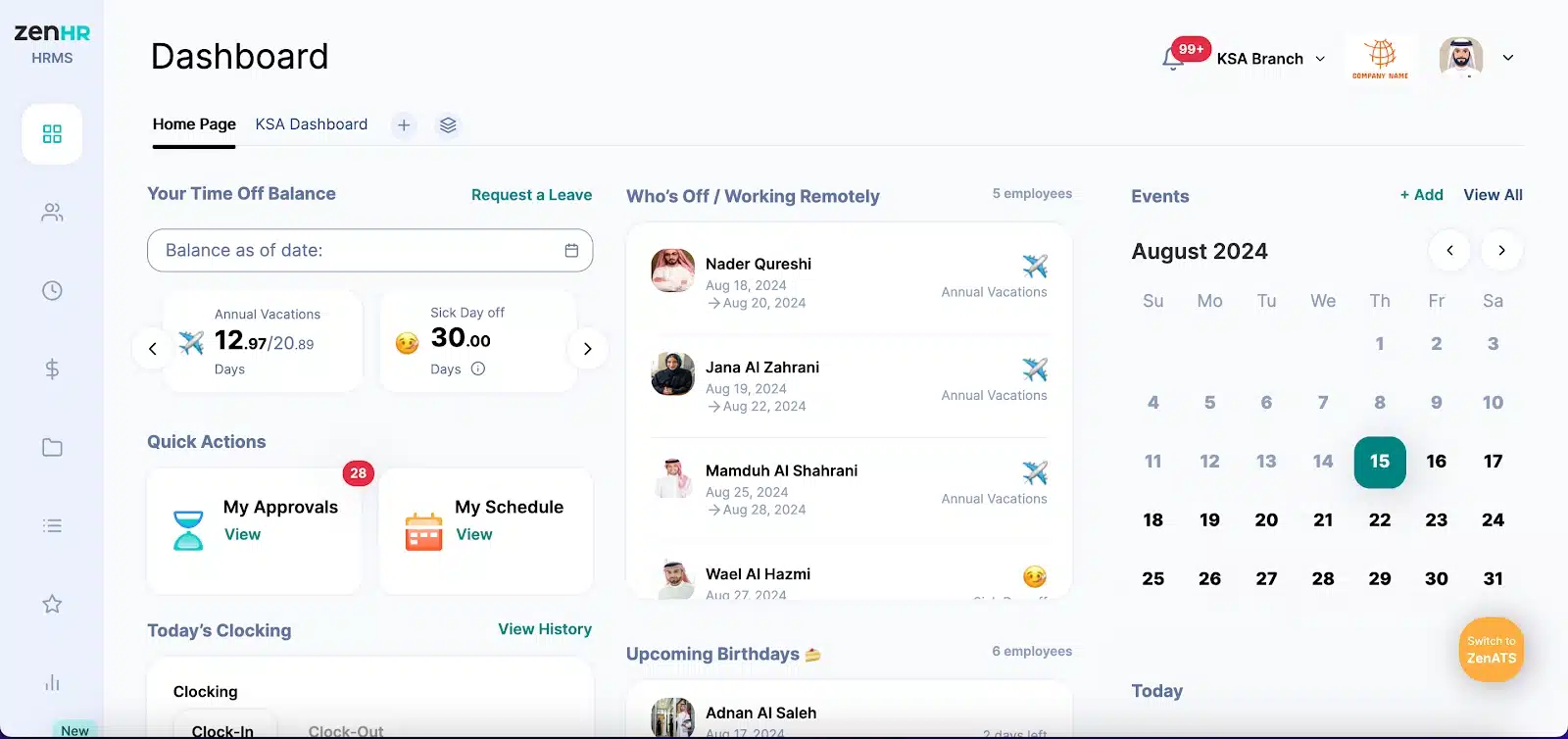Click airplane icon on Jana Al Zahrani row
This screenshot has height=739, width=1568.
pos(1035,369)
